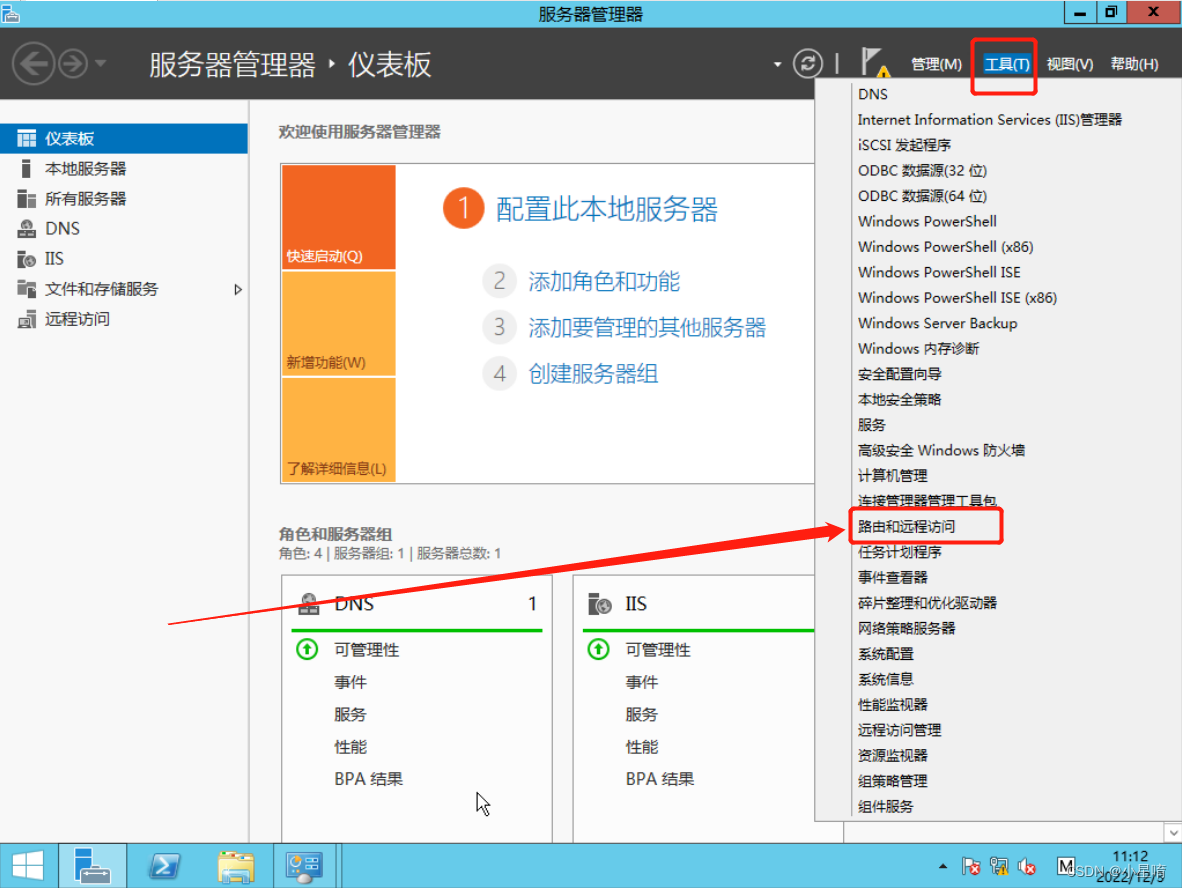This screenshot has height=888, width=1182.
Task: Choose Internet Information Services (IIS)管理器 menu entry
Action: [990, 120]
